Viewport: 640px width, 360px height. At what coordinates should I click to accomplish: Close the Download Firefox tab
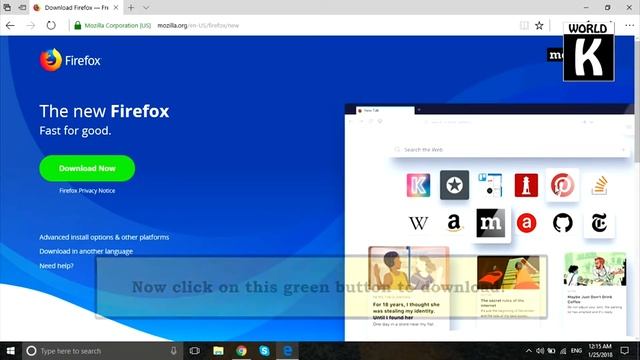coord(116,7)
